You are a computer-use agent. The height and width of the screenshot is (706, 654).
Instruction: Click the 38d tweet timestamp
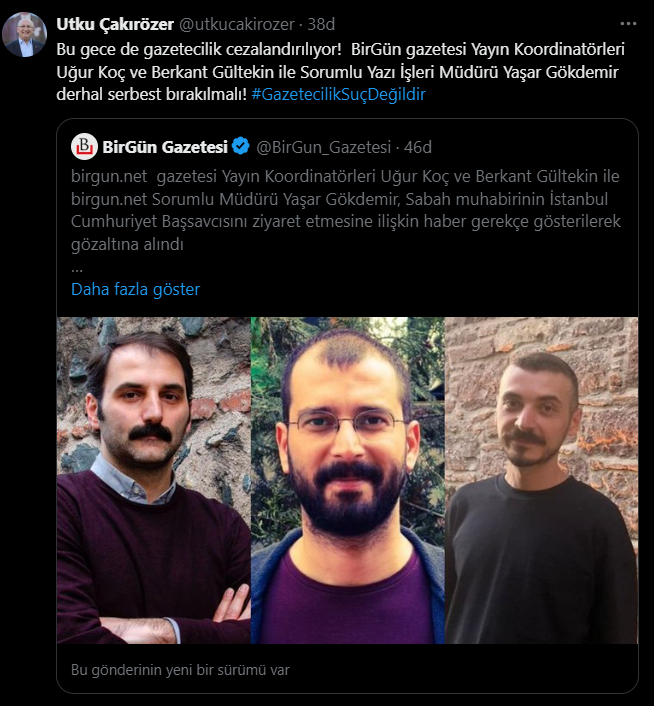coord(321,24)
